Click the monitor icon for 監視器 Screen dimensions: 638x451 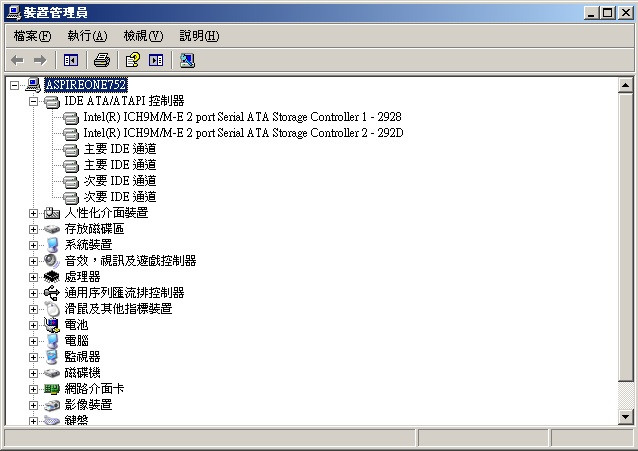[52, 357]
